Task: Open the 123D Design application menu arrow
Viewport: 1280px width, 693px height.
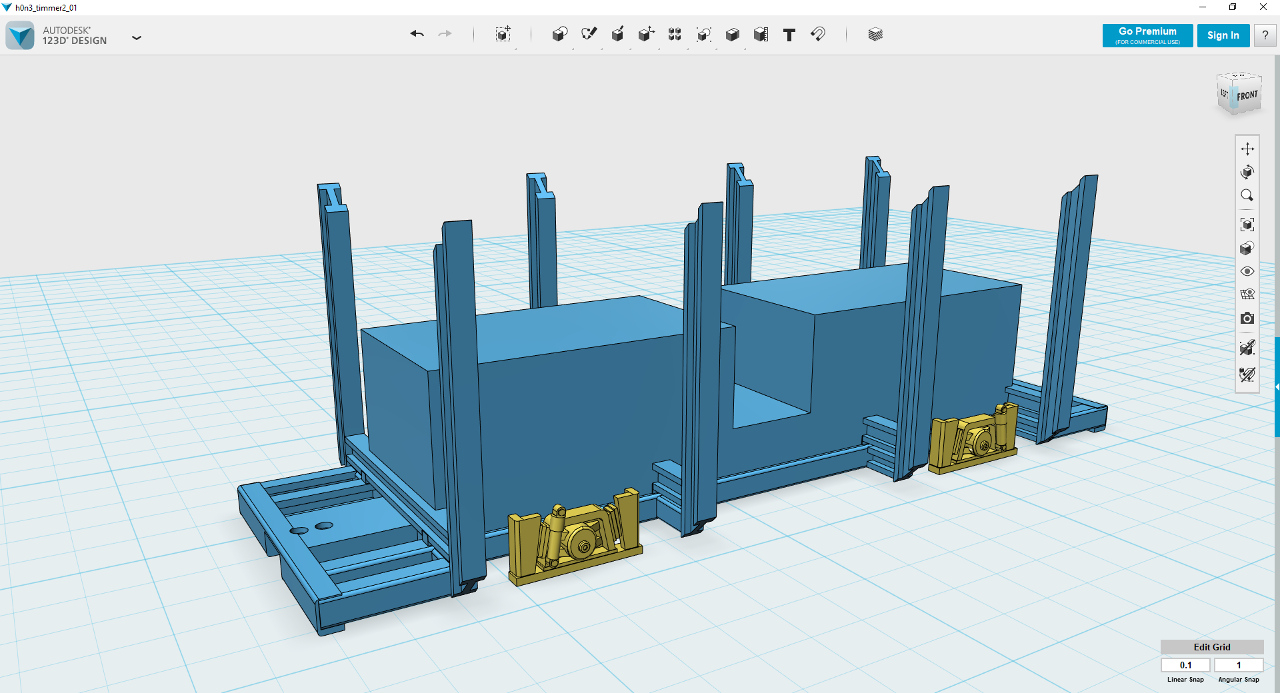Action: pos(136,38)
